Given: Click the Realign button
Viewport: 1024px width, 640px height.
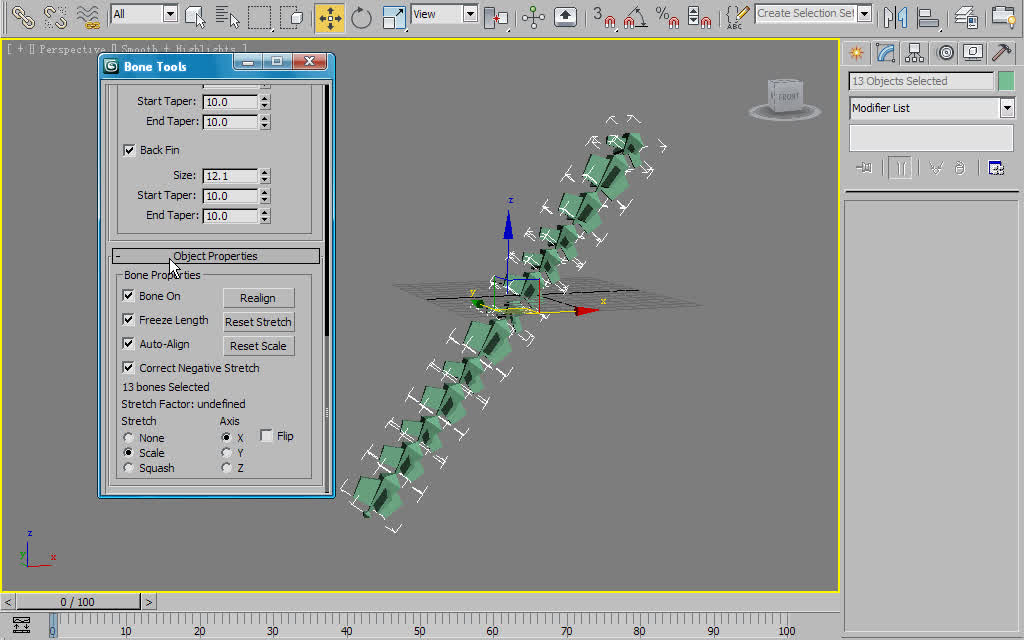Looking at the screenshot, I should pyautogui.click(x=258, y=297).
